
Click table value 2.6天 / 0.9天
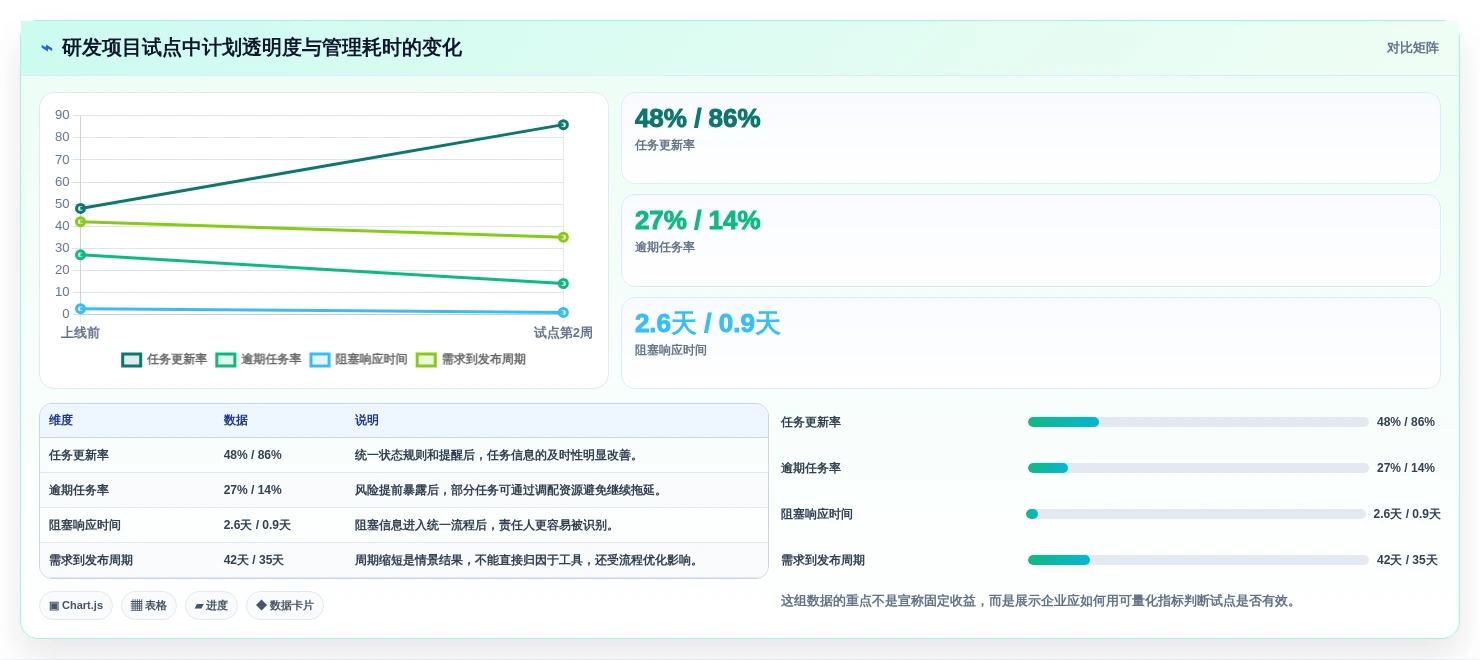pos(257,525)
